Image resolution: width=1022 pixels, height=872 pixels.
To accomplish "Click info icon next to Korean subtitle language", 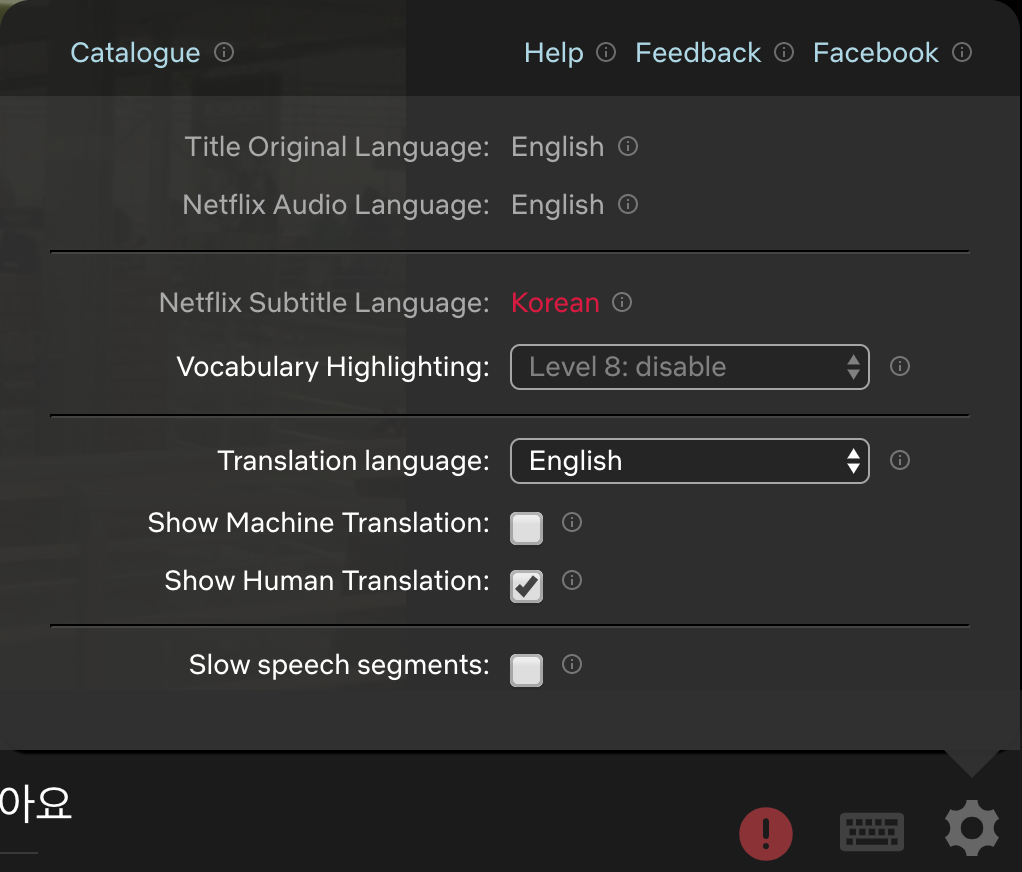I will click(622, 302).
